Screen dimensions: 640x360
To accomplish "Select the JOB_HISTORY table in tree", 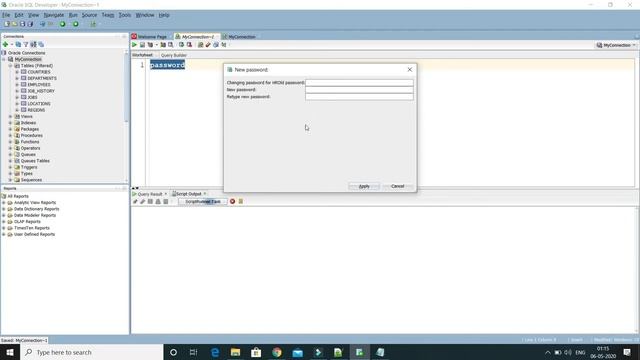I will pos(41,91).
